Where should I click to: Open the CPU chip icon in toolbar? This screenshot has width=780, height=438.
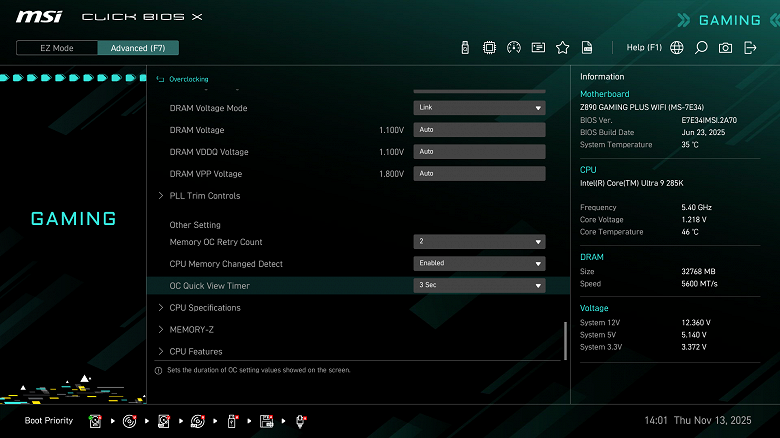coord(489,48)
